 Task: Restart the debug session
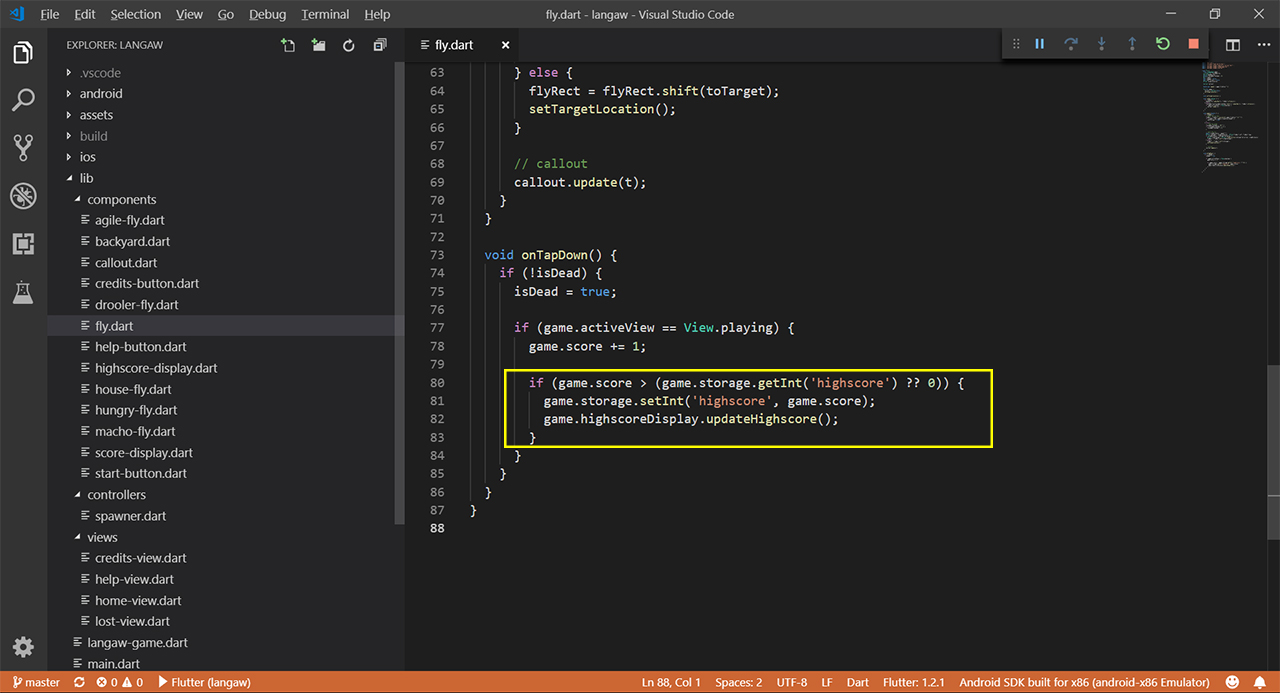tap(1162, 44)
